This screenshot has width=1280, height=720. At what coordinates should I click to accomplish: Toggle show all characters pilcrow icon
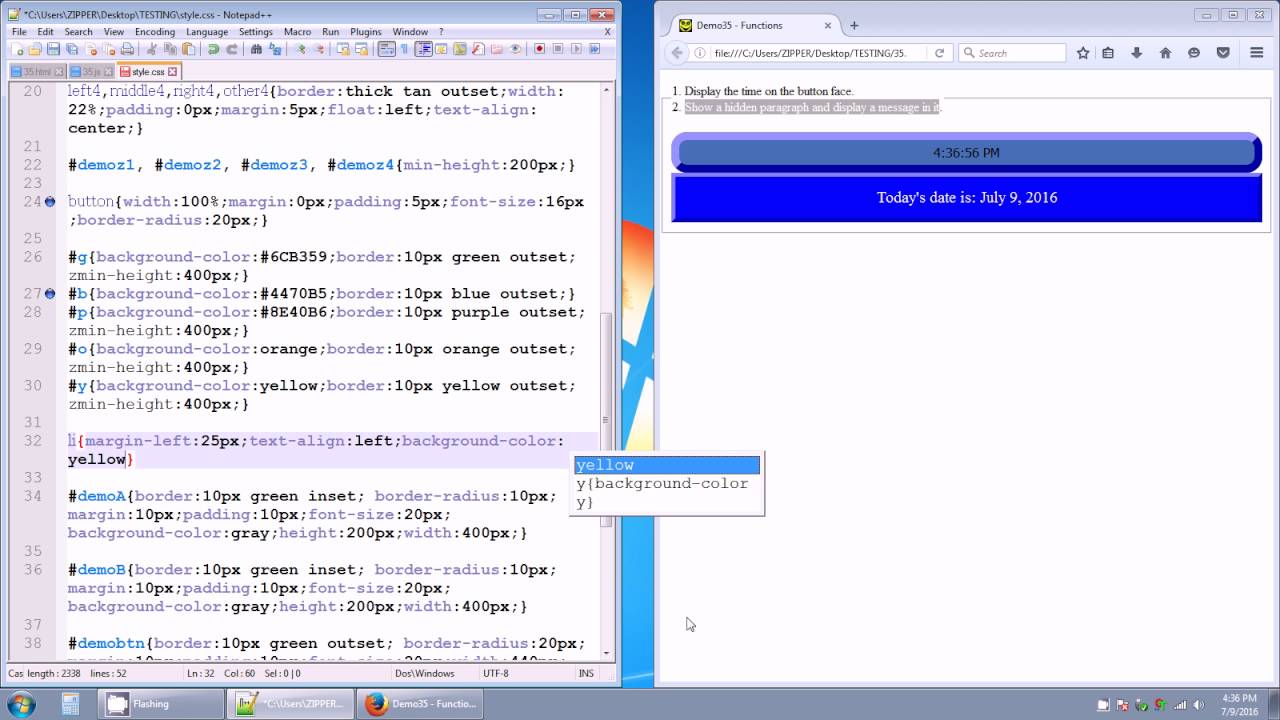click(404, 49)
